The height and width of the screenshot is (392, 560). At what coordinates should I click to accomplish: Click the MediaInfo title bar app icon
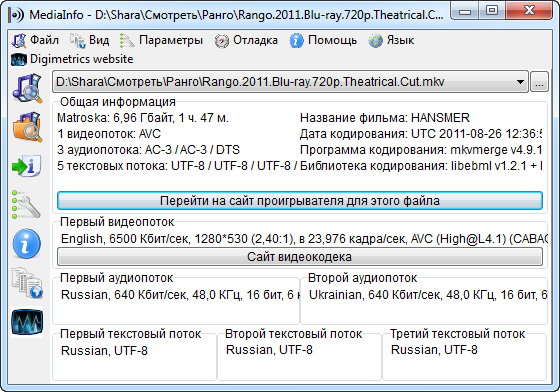(16, 15)
